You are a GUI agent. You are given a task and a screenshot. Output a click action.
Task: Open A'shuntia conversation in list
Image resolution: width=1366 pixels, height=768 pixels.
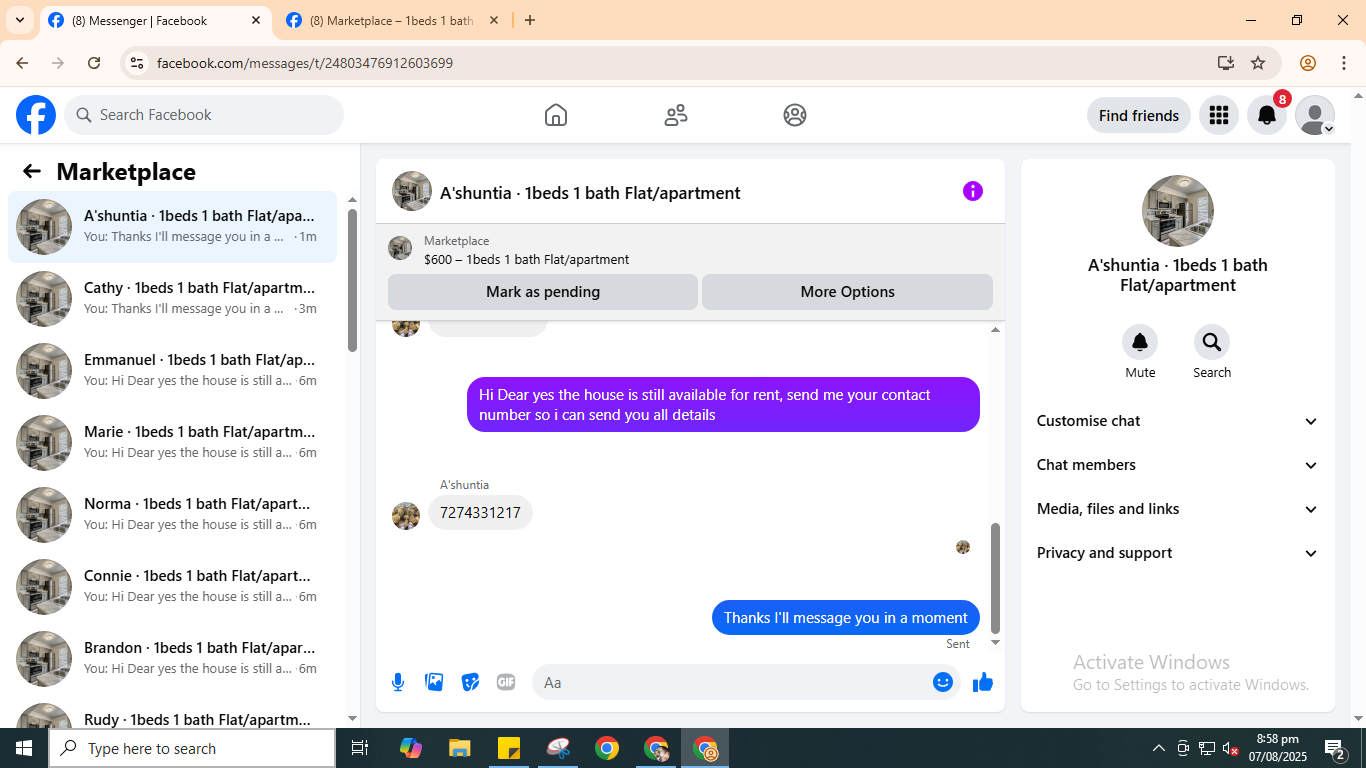point(173,227)
